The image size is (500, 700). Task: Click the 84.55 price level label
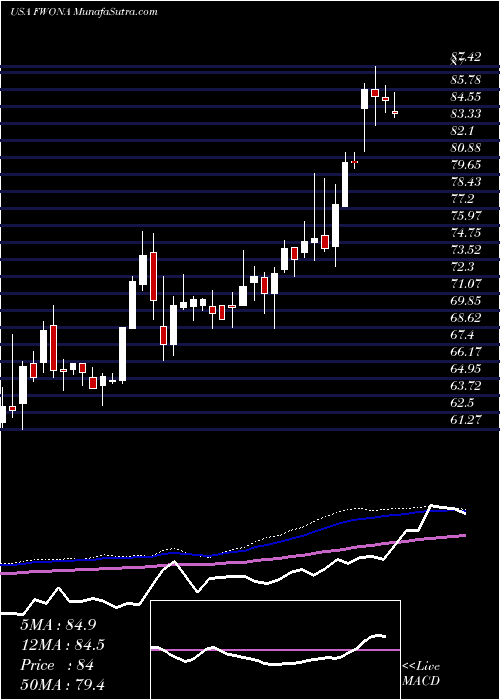466,97
